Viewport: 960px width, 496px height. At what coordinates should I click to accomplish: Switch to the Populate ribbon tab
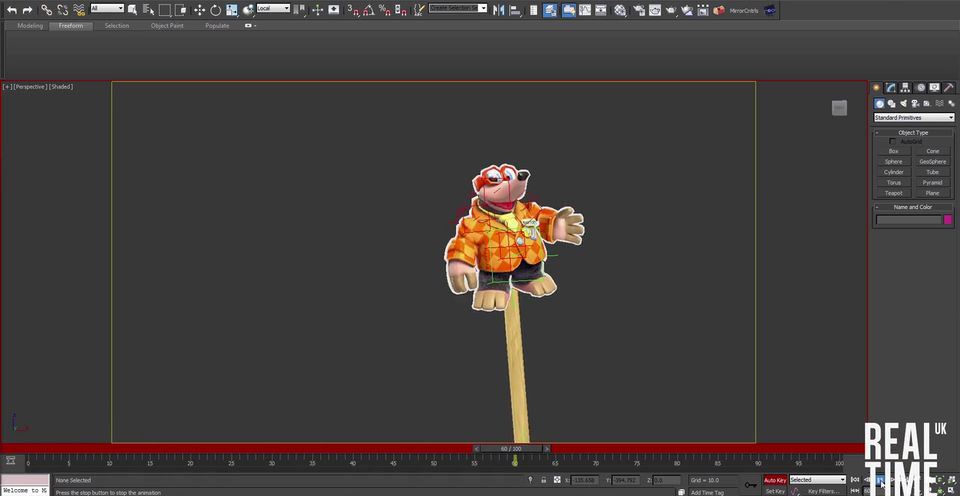(x=217, y=26)
